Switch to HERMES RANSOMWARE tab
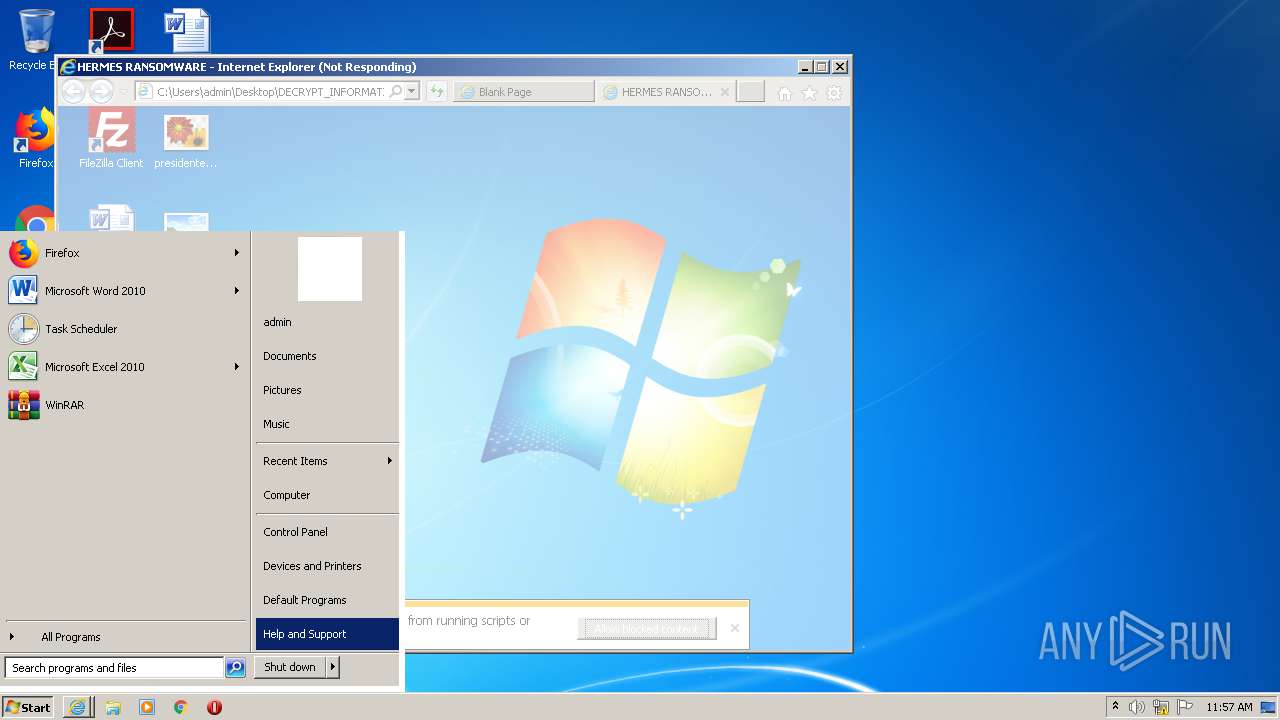The height and width of the screenshot is (720, 1280). 665,92
